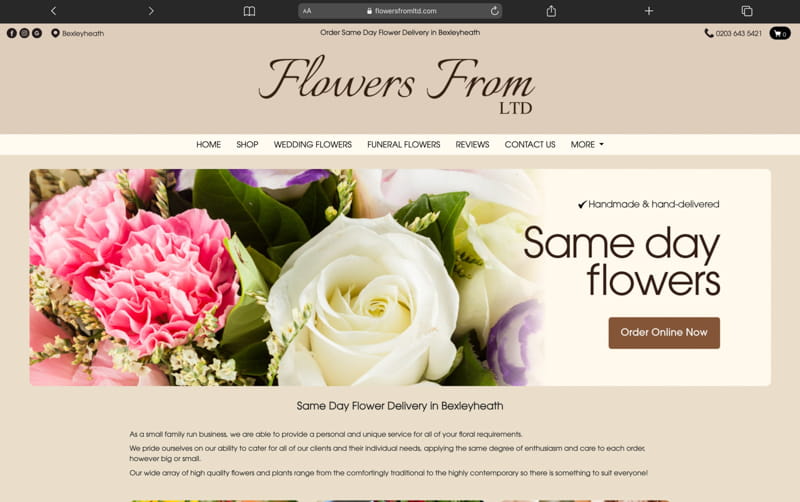The width and height of the screenshot is (800, 502).
Task: Open the Google social icon
Action: point(37,33)
